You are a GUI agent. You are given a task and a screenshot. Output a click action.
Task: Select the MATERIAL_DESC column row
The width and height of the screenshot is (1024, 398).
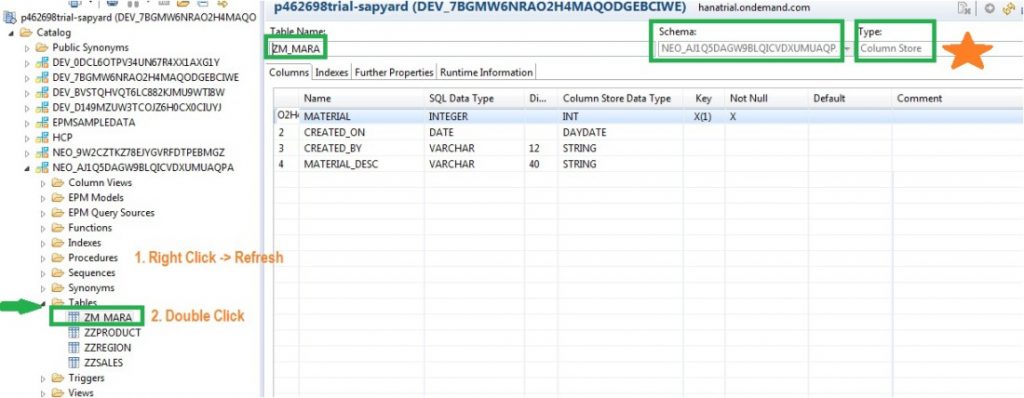click(x=648, y=164)
